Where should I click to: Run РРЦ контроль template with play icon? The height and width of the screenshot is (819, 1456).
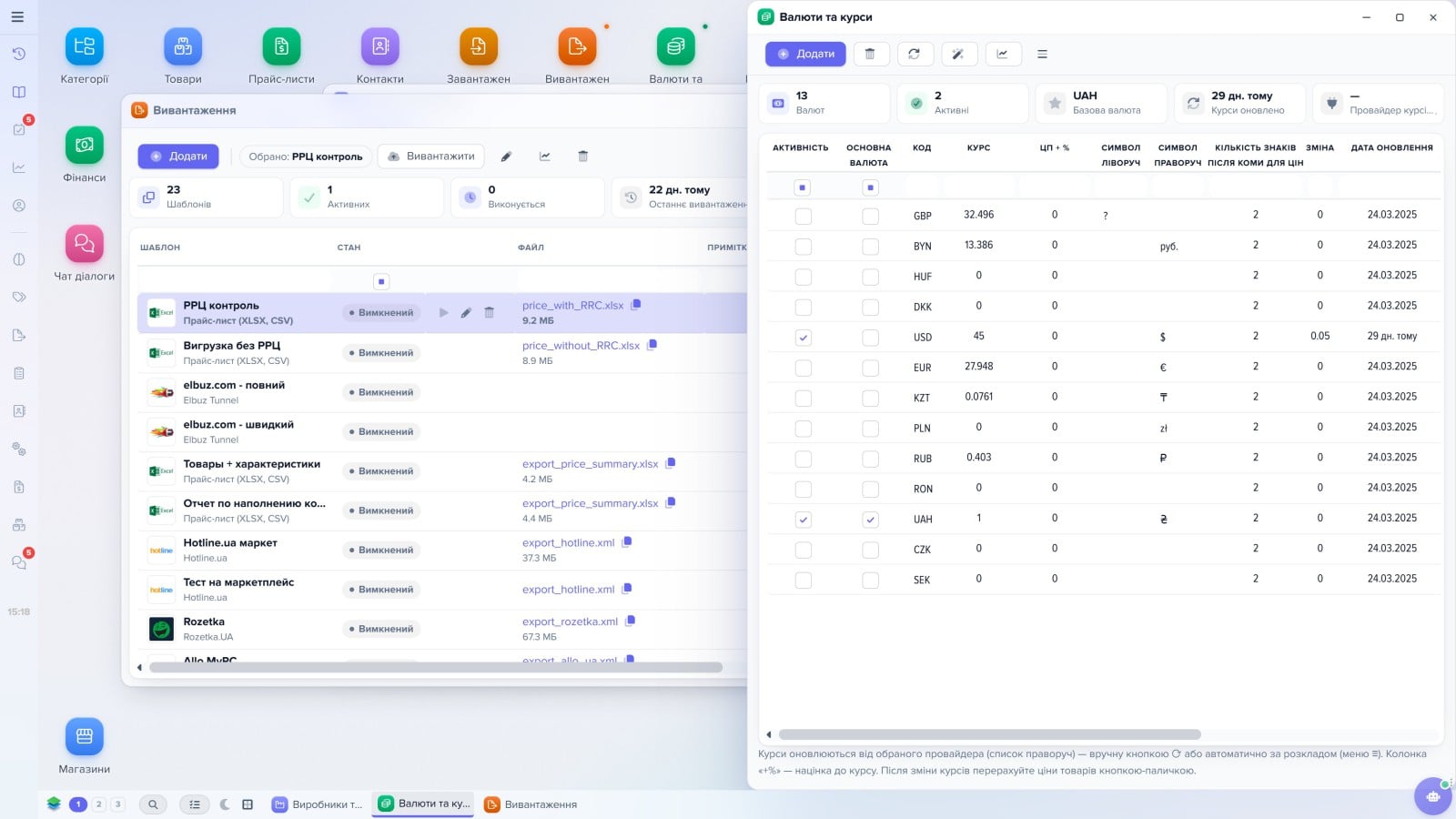(x=443, y=313)
